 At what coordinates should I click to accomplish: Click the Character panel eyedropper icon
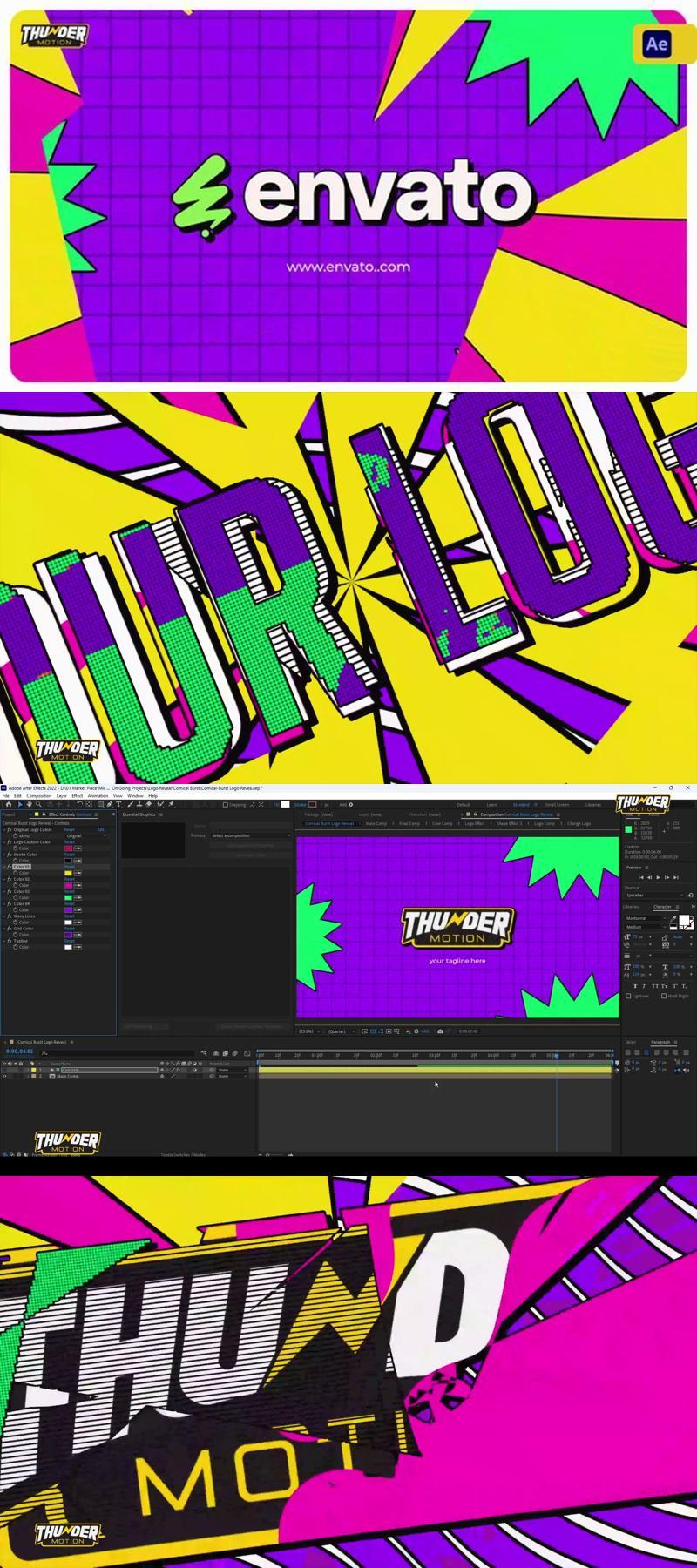point(673,918)
